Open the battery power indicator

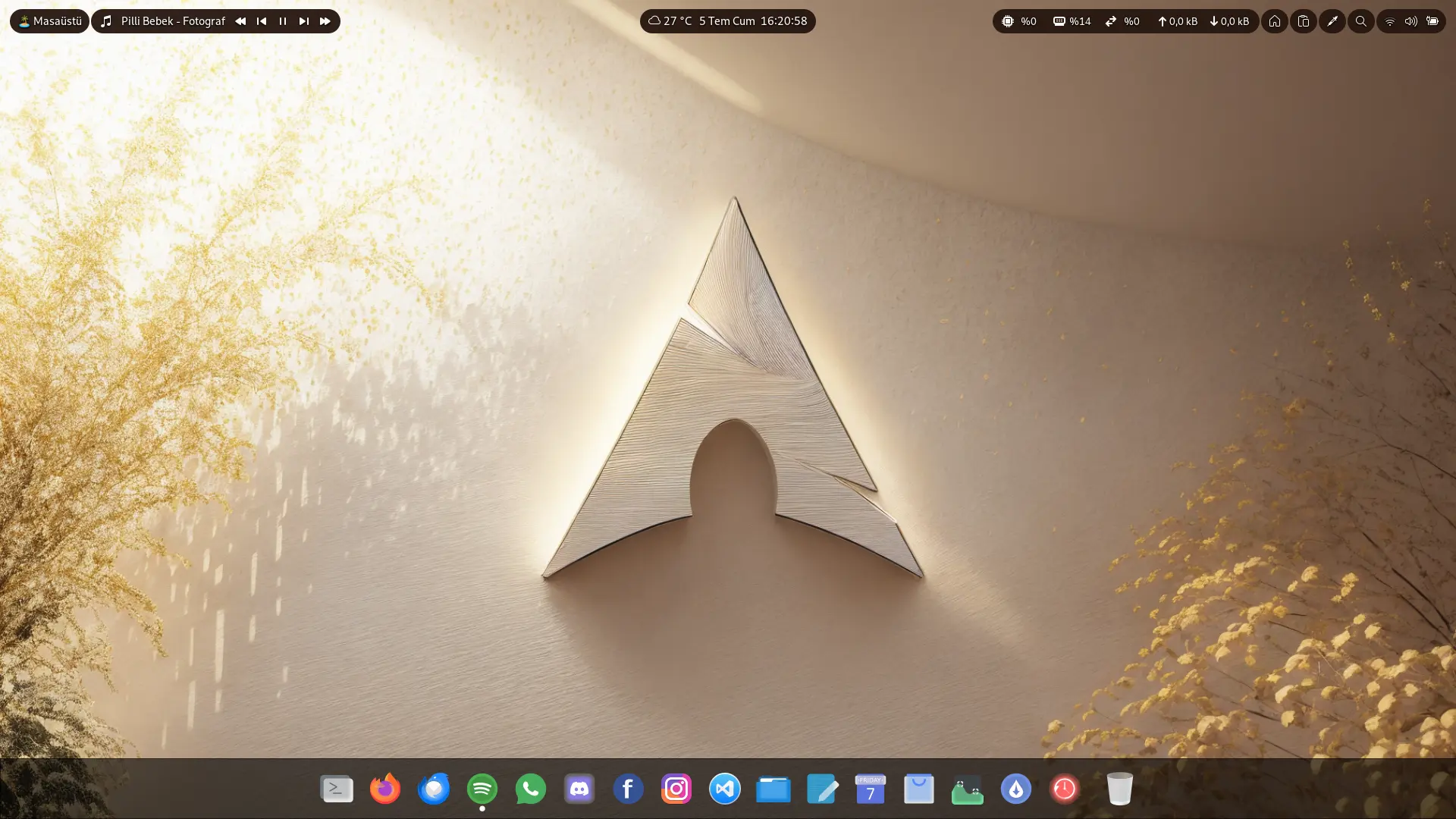click(1432, 21)
